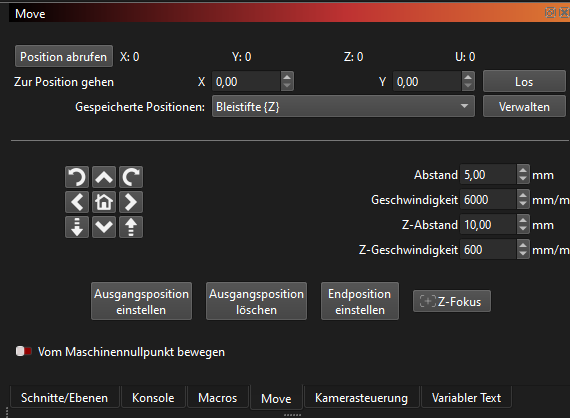Screen dimensions: 570x418
Task: Click the home icon to home laser
Action: click(104, 202)
